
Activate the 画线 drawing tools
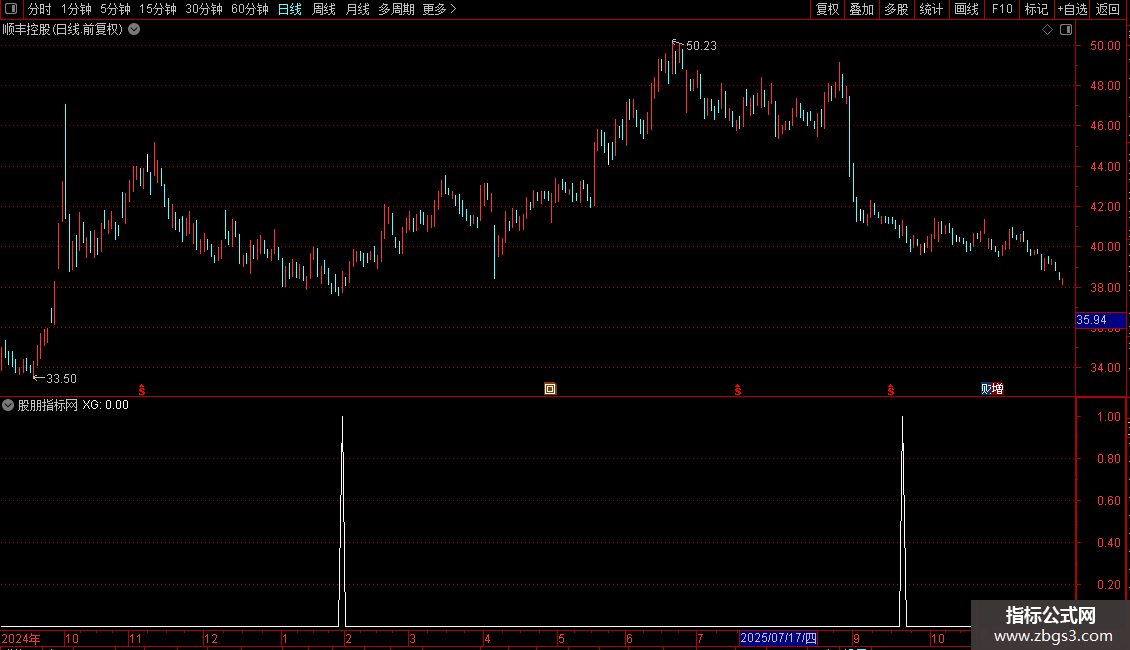(966, 9)
